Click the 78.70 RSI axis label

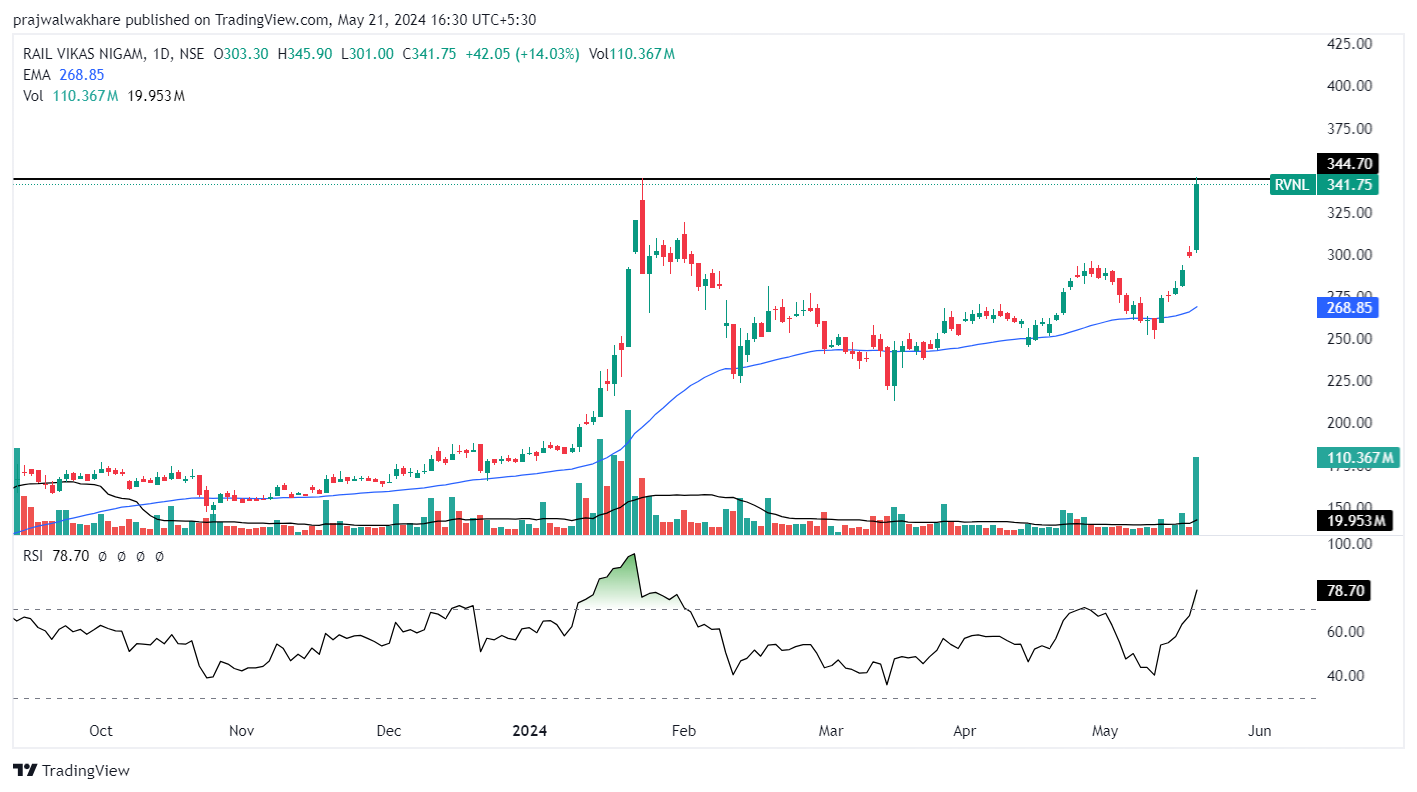[x=1343, y=591]
